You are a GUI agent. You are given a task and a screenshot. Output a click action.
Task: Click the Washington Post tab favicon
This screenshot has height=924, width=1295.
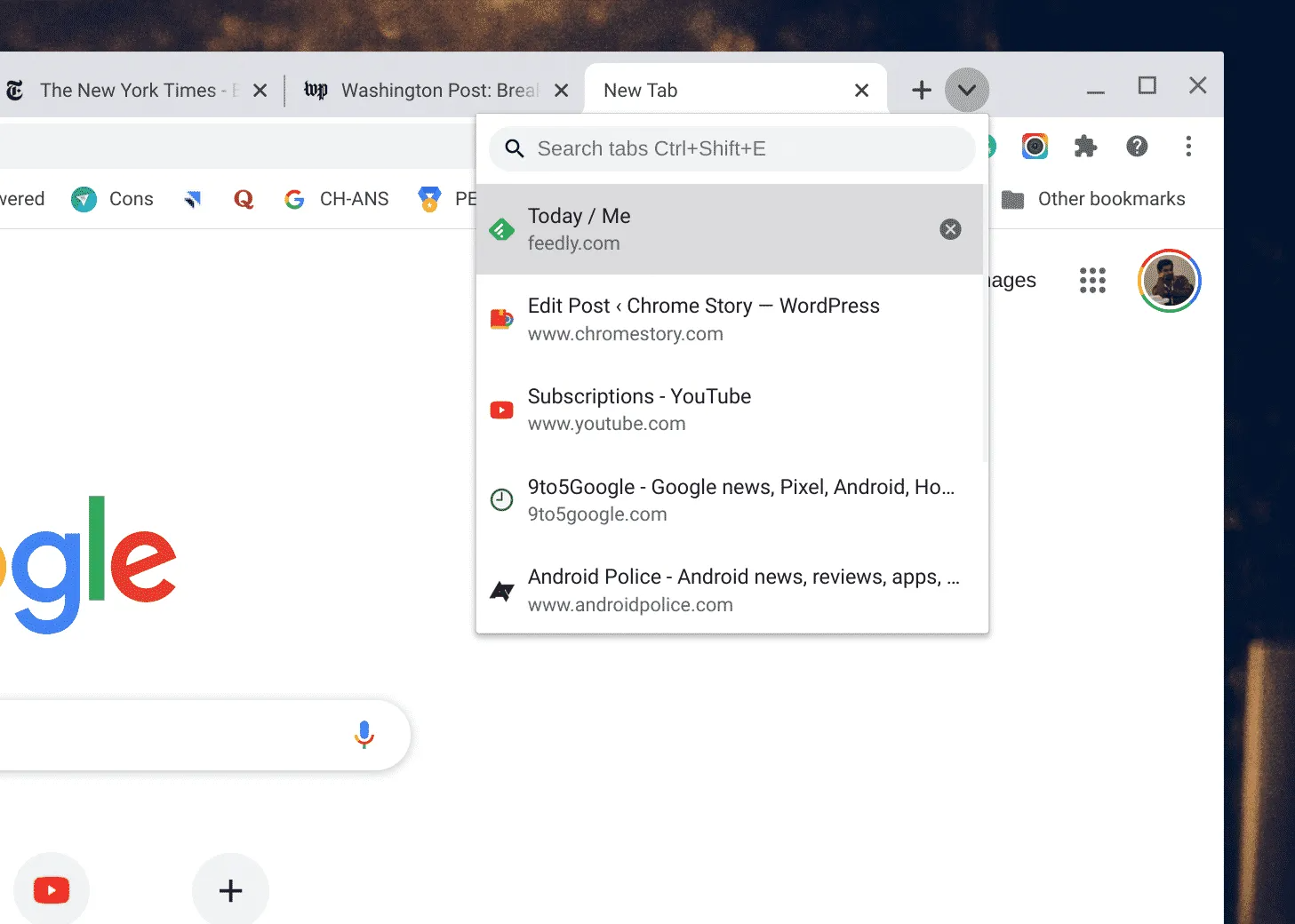(x=316, y=90)
